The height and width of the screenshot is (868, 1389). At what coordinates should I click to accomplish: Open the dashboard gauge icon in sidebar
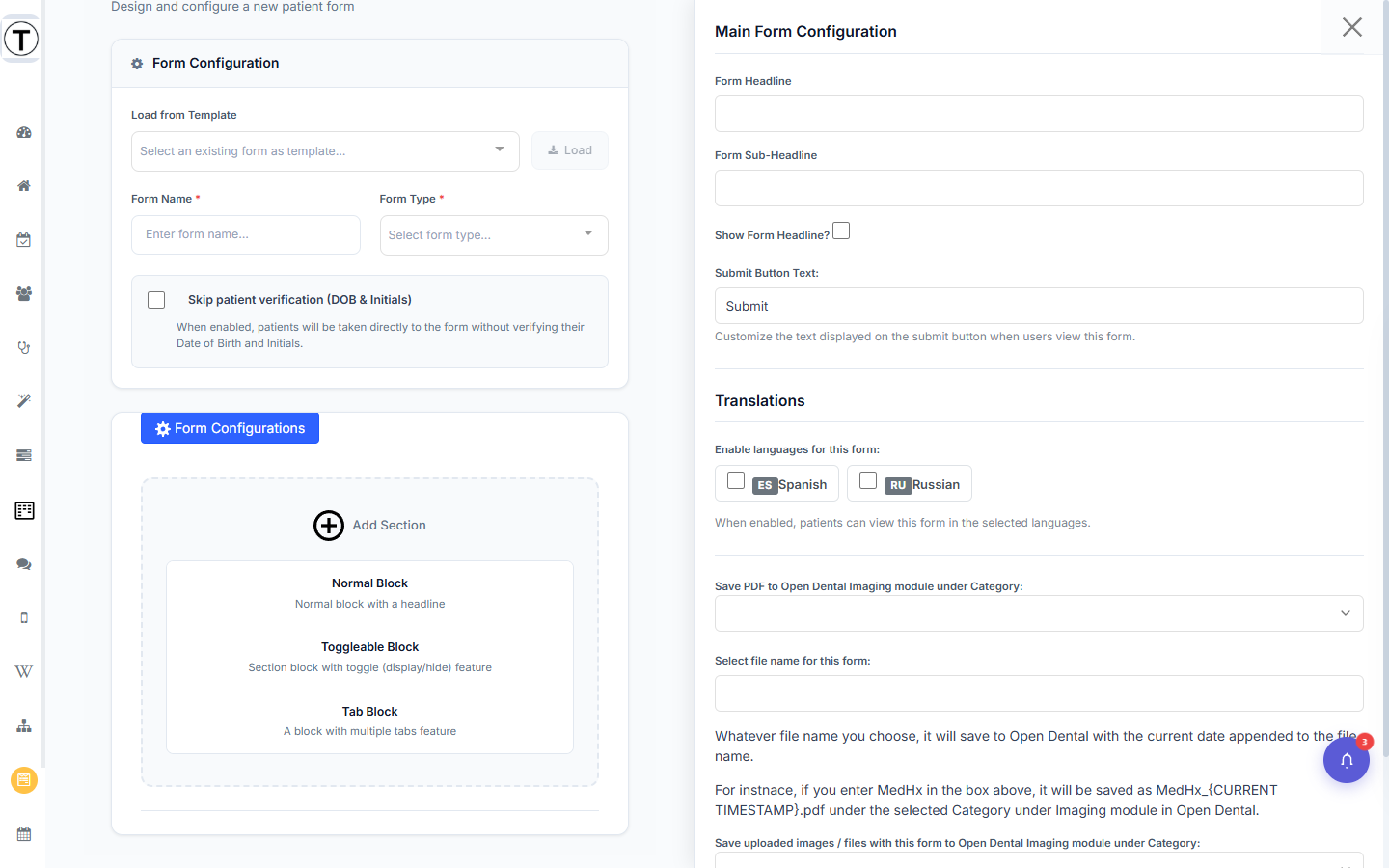coord(24,132)
